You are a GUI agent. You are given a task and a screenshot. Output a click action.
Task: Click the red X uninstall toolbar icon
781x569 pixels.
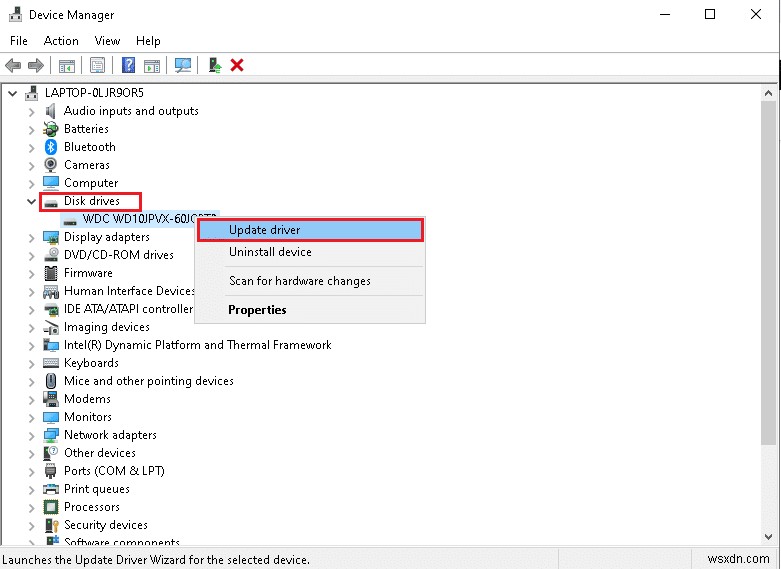coord(237,65)
